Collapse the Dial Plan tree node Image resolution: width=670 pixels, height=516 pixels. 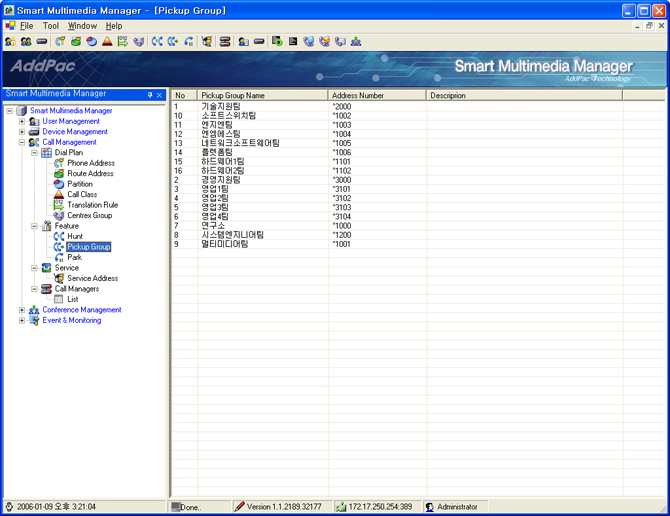click(34, 153)
